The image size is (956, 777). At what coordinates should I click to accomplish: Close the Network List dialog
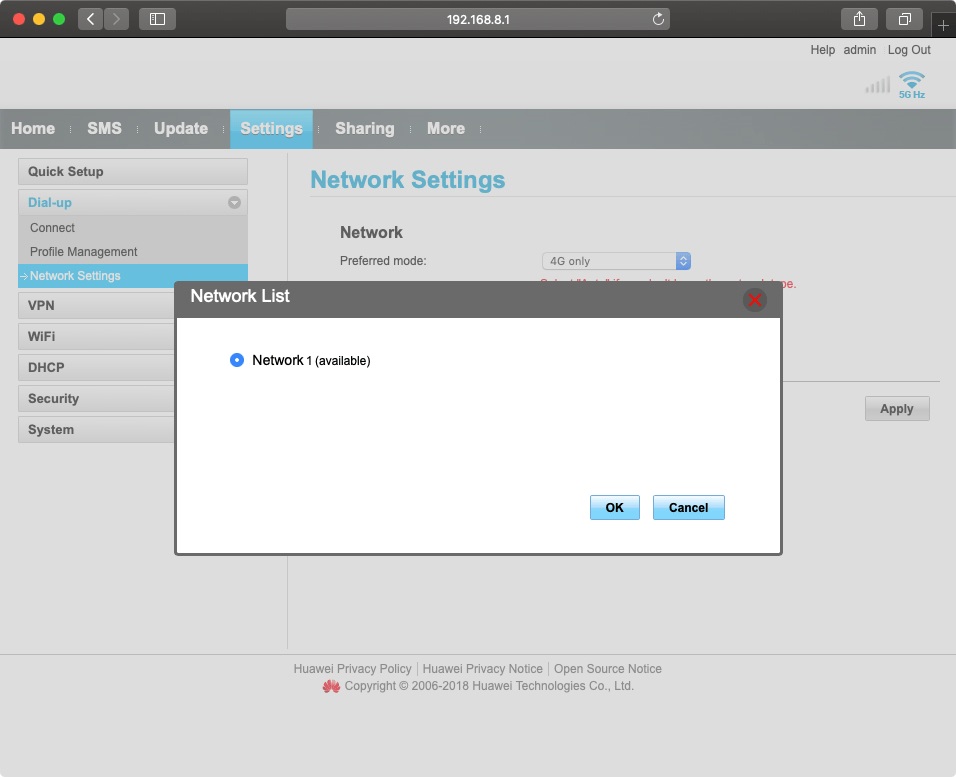(755, 299)
